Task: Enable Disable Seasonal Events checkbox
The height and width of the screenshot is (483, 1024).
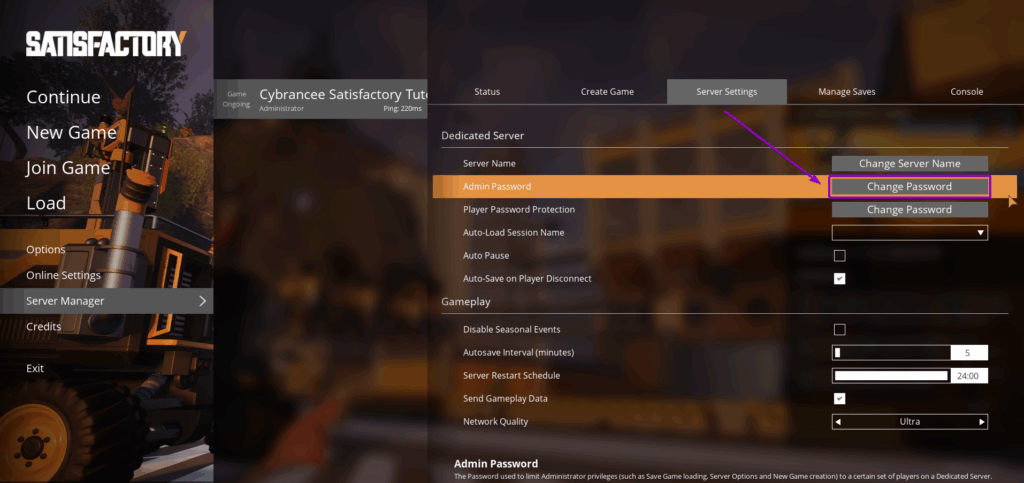Action: click(x=840, y=330)
